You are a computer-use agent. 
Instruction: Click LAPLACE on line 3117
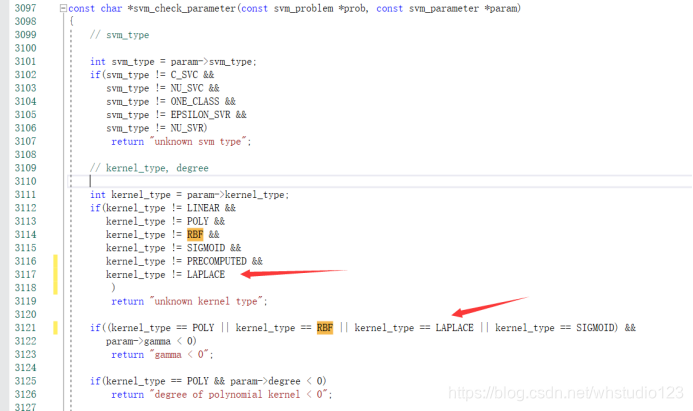point(206,274)
